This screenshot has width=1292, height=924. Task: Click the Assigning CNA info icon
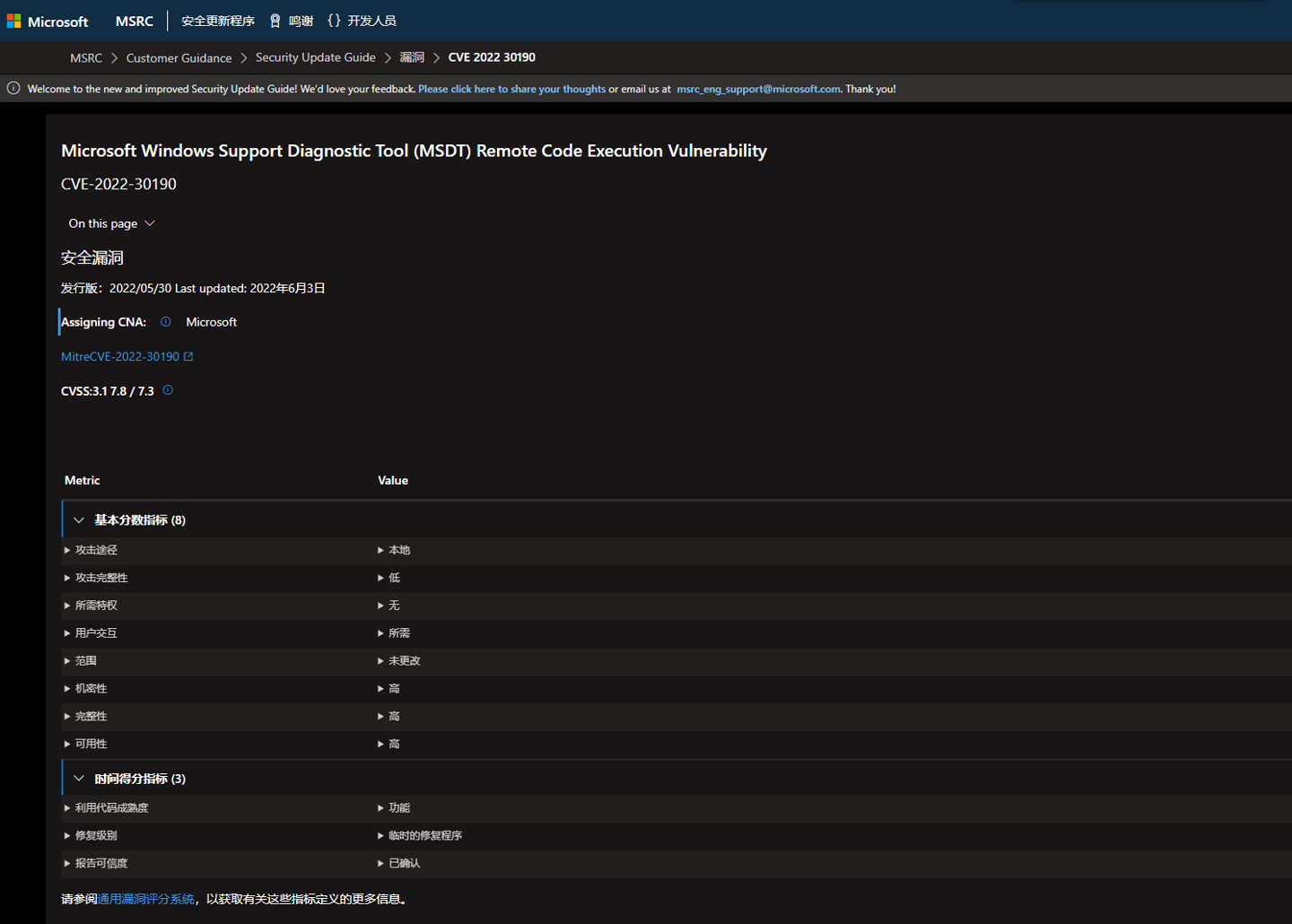166,321
